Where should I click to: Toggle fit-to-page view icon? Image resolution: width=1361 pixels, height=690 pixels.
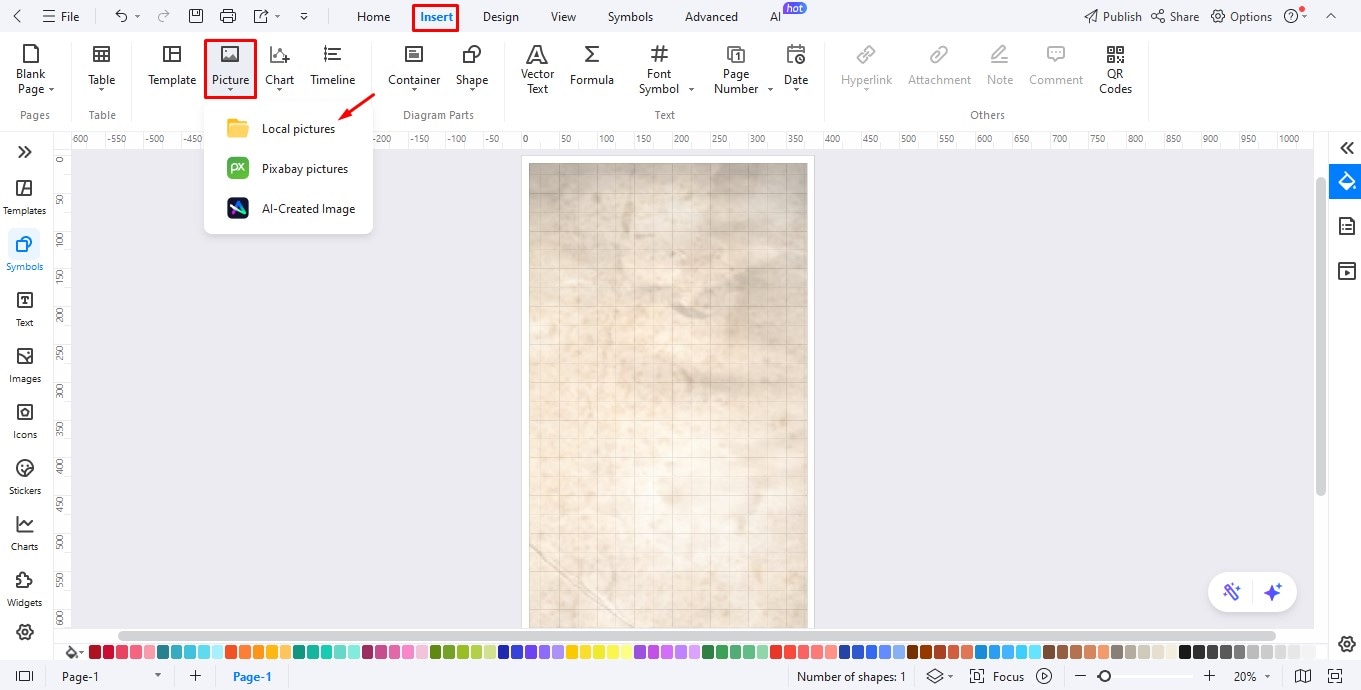1334,676
